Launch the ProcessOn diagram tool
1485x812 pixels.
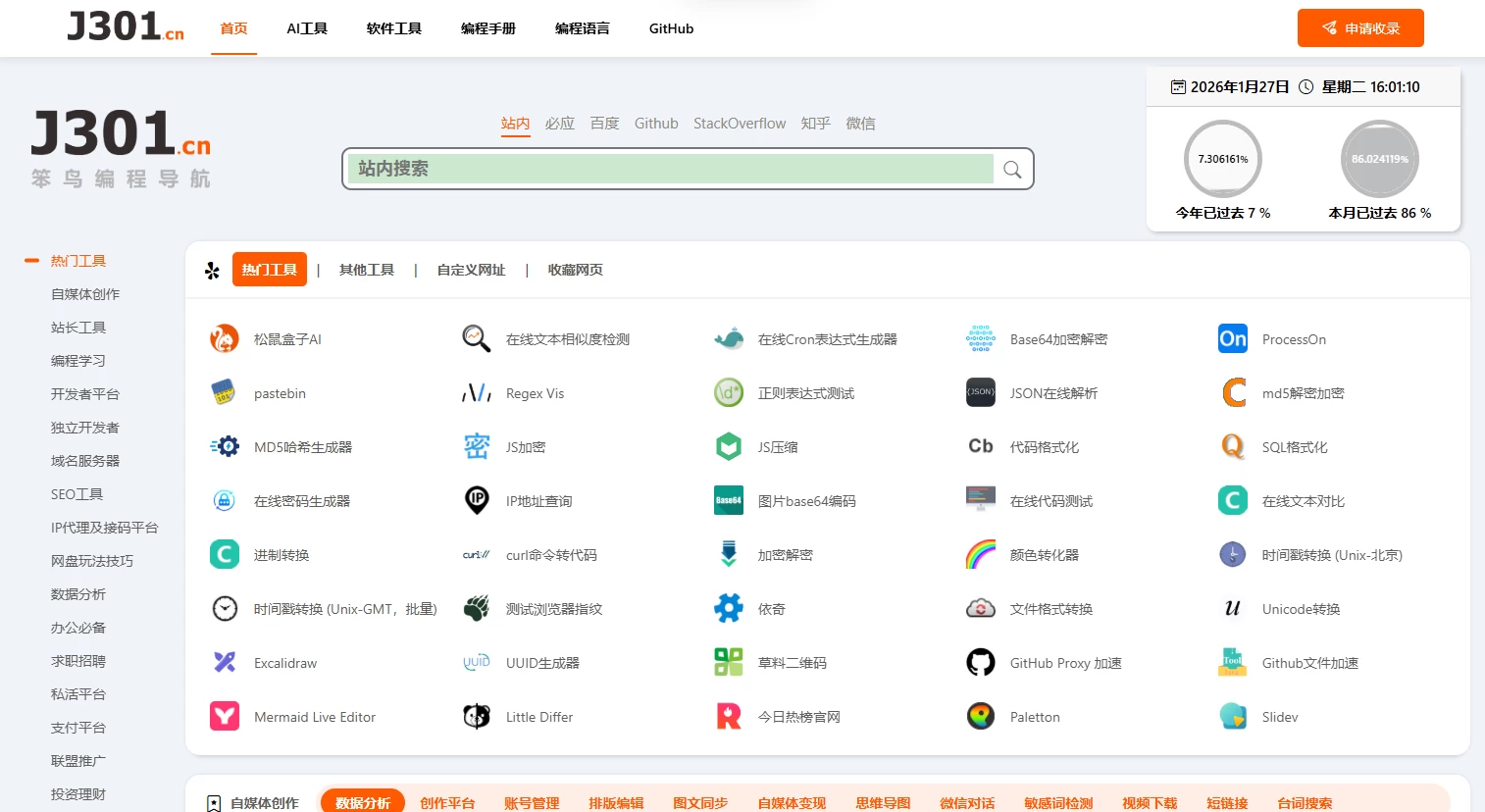click(1293, 338)
